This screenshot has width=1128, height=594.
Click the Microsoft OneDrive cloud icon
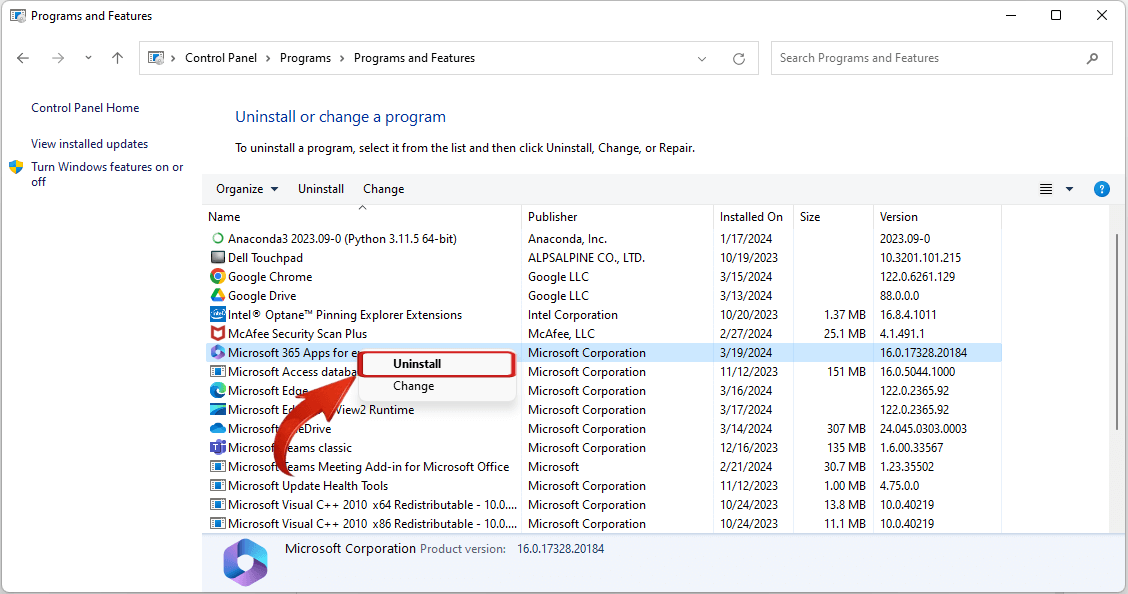pos(217,428)
